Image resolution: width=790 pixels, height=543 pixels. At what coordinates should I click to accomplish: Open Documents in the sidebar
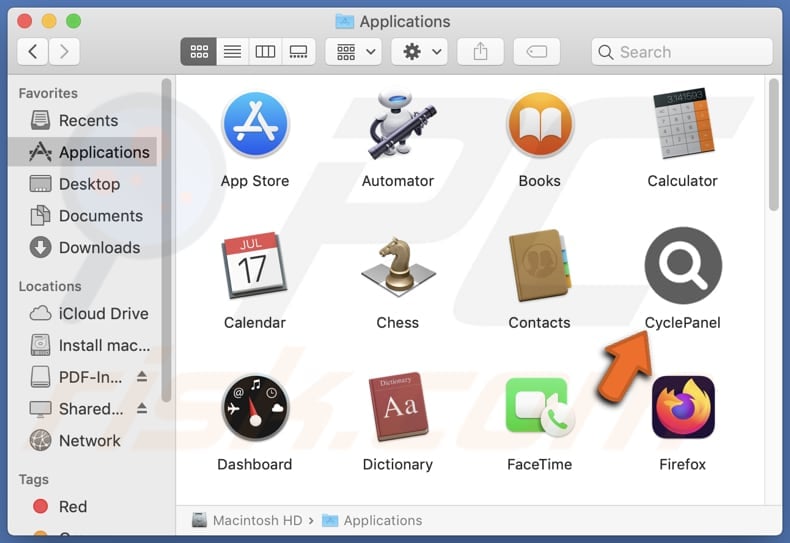(84, 216)
